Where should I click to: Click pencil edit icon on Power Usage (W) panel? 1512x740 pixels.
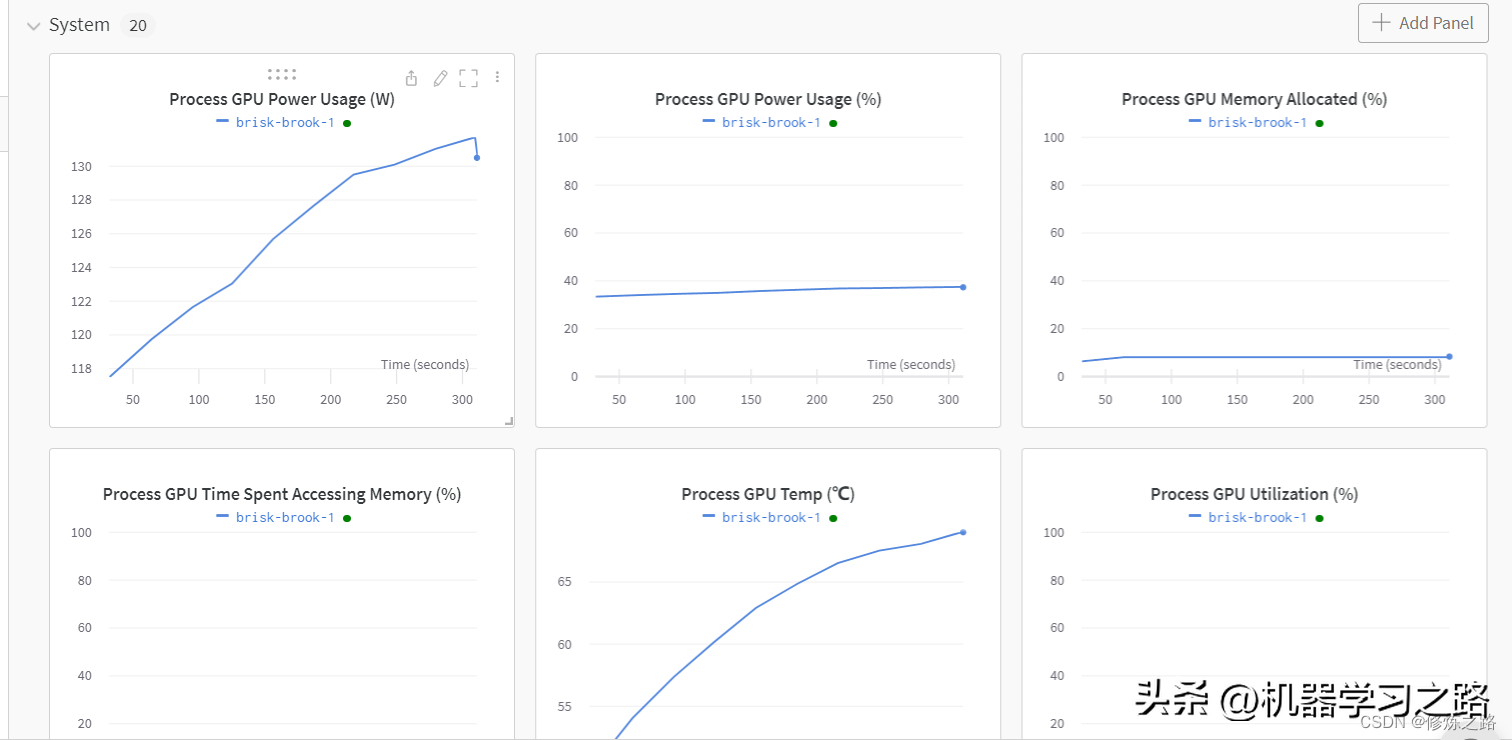pyautogui.click(x=440, y=78)
